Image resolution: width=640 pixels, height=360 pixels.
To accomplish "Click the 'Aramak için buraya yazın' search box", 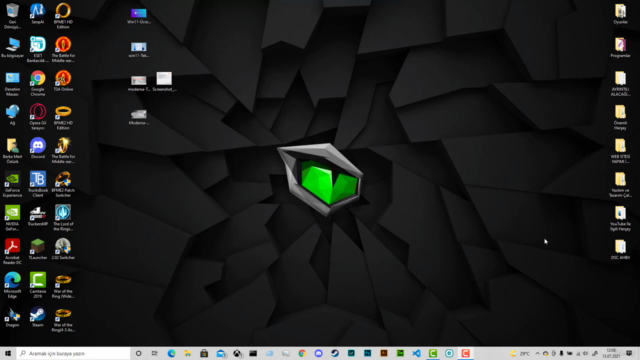I will 73,353.
